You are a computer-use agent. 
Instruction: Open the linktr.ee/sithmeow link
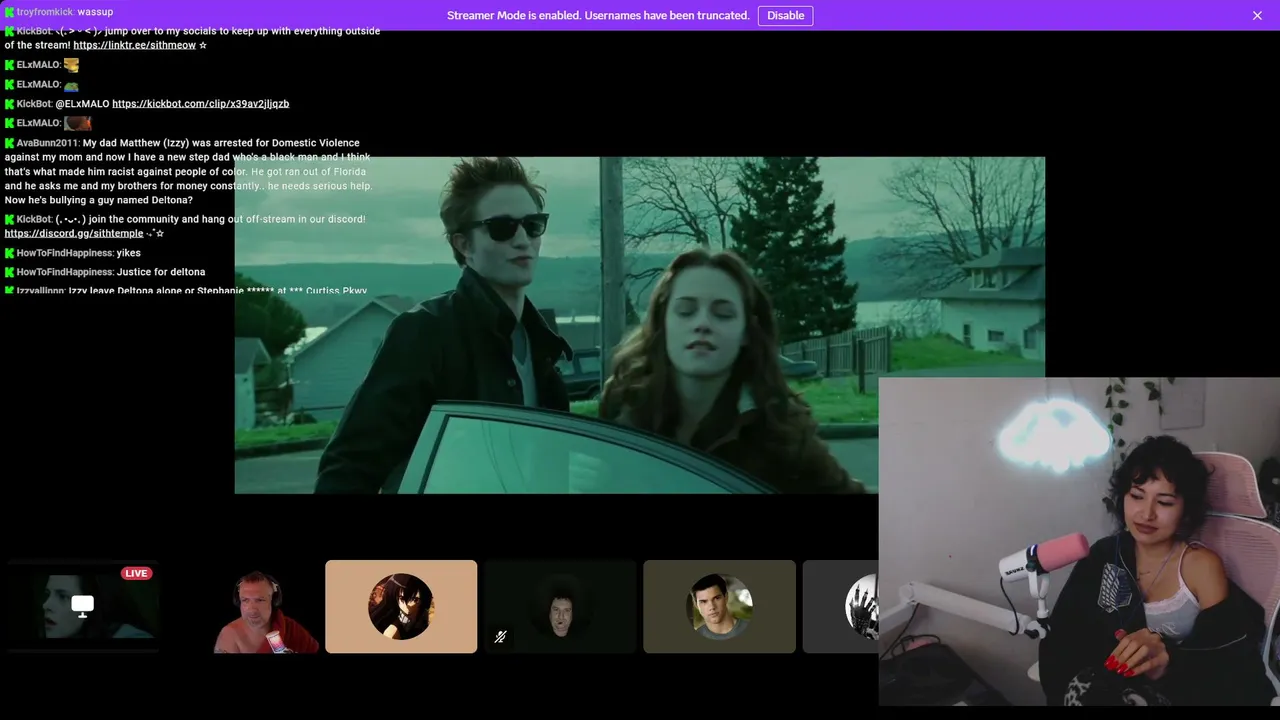coord(134,45)
